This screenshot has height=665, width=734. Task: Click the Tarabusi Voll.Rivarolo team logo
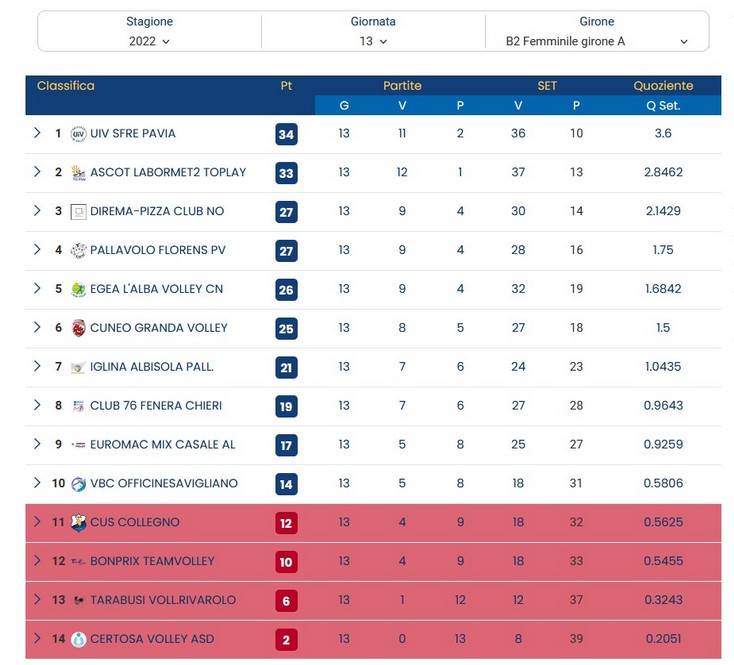coord(79,600)
